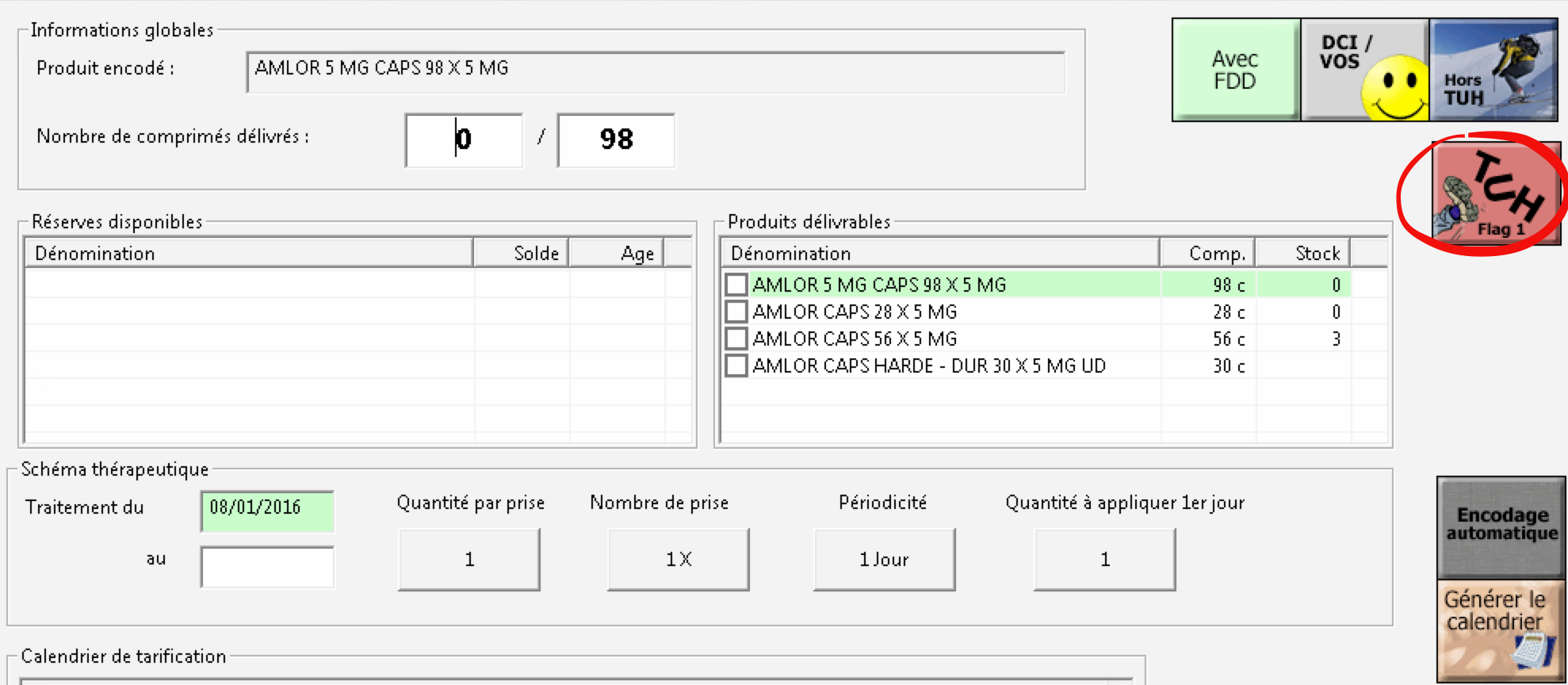Click the 98 c Comp. cell
The height and width of the screenshot is (685, 1568).
1208,285
